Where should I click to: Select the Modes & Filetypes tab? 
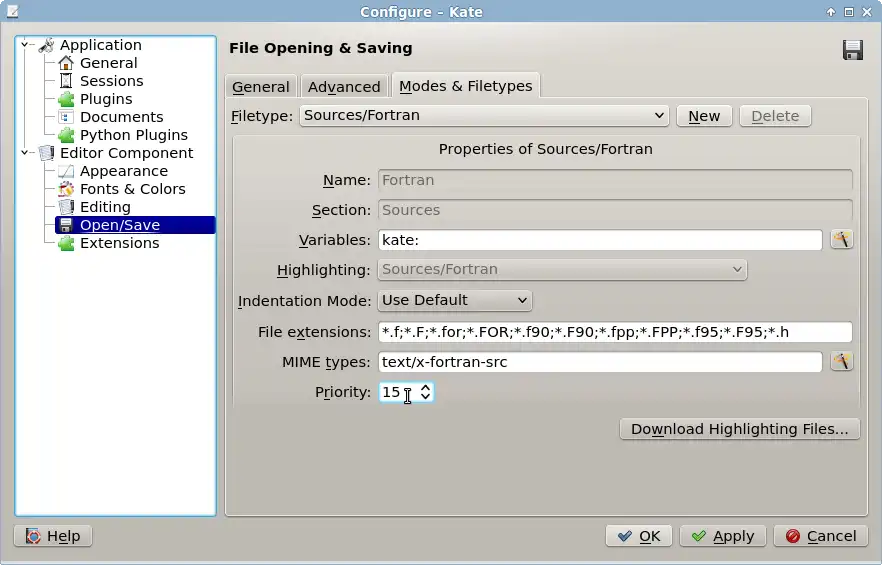point(466,86)
